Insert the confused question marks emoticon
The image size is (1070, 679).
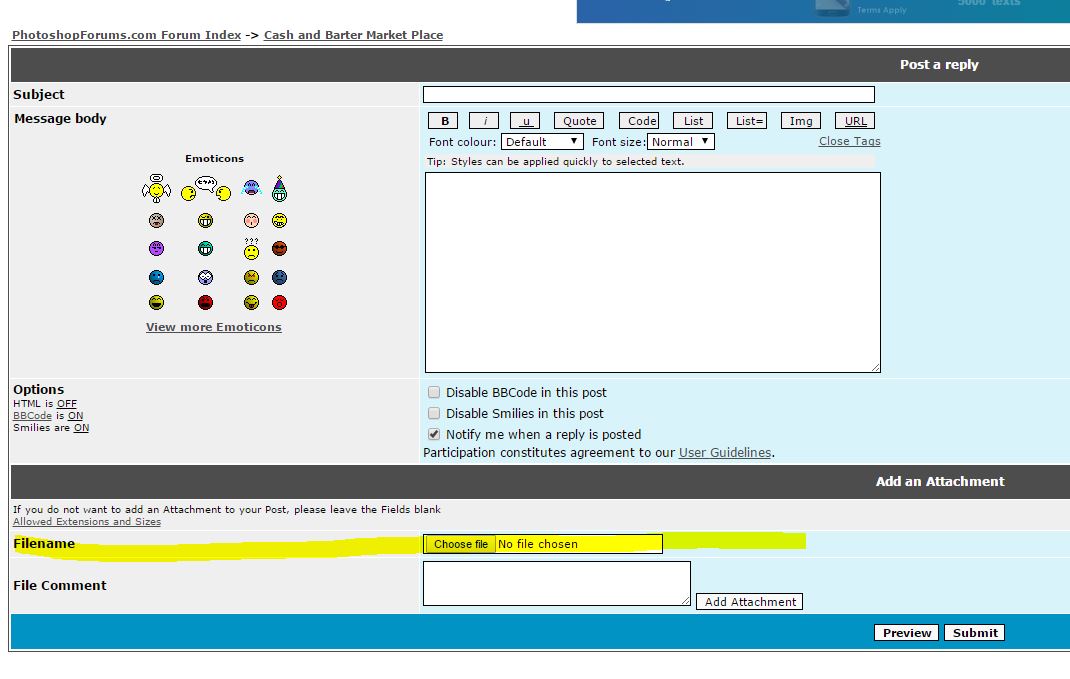click(251, 248)
